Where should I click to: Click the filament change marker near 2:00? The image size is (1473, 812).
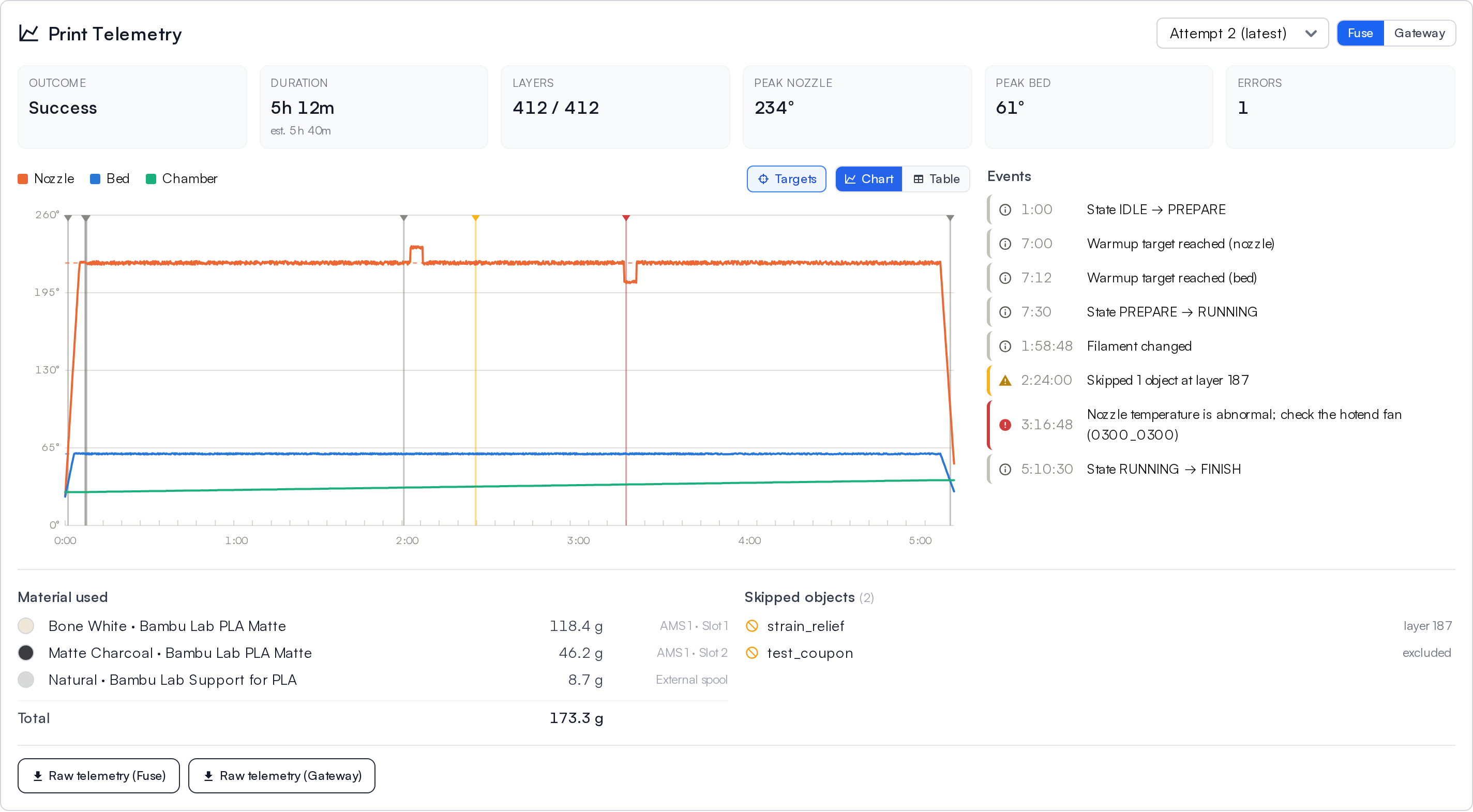click(404, 218)
